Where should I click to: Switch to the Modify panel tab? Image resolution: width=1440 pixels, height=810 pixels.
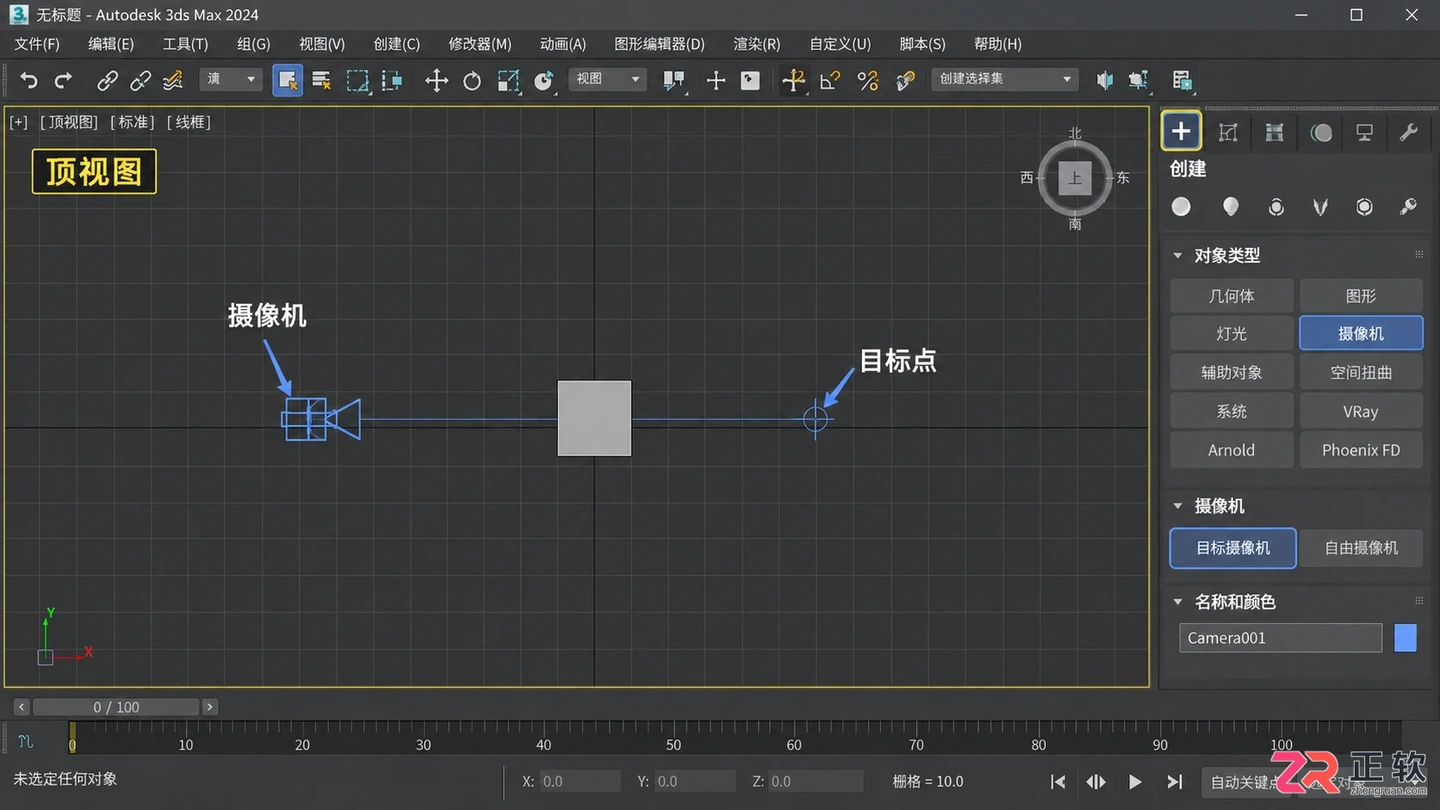(x=1228, y=132)
